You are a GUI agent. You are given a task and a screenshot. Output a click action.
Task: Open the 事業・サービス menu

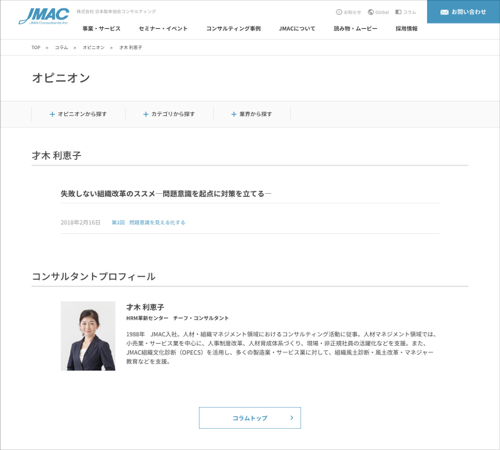101,29
